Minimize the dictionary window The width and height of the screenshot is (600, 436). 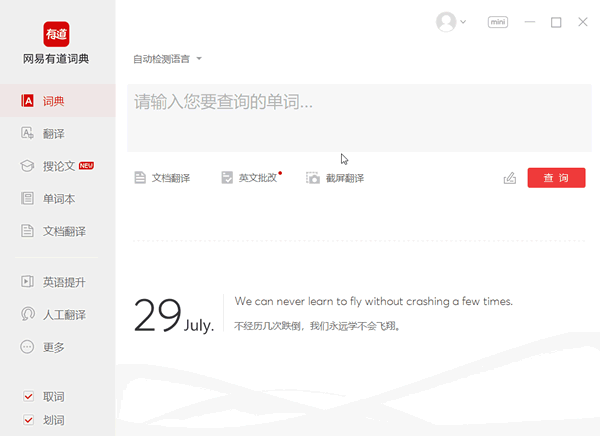coord(530,22)
